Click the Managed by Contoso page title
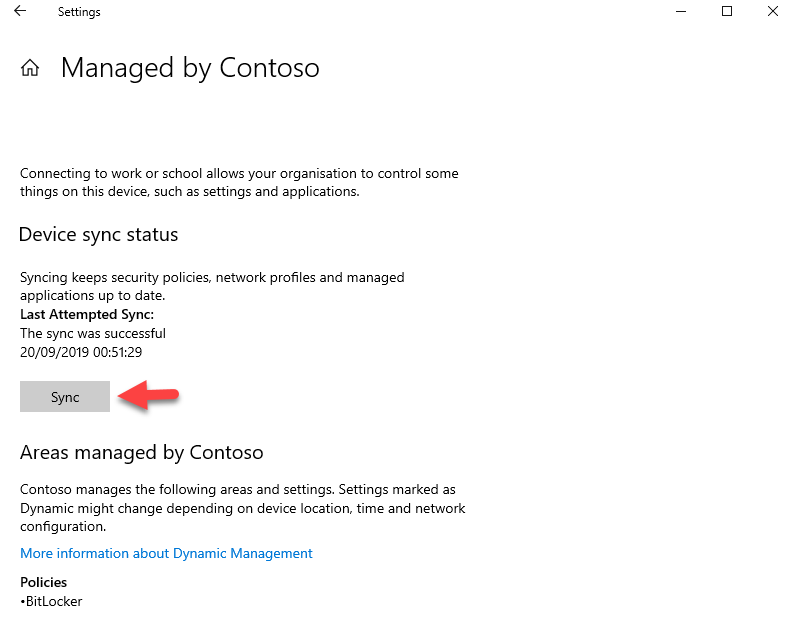The image size is (790, 627). [x=190, y=68]
